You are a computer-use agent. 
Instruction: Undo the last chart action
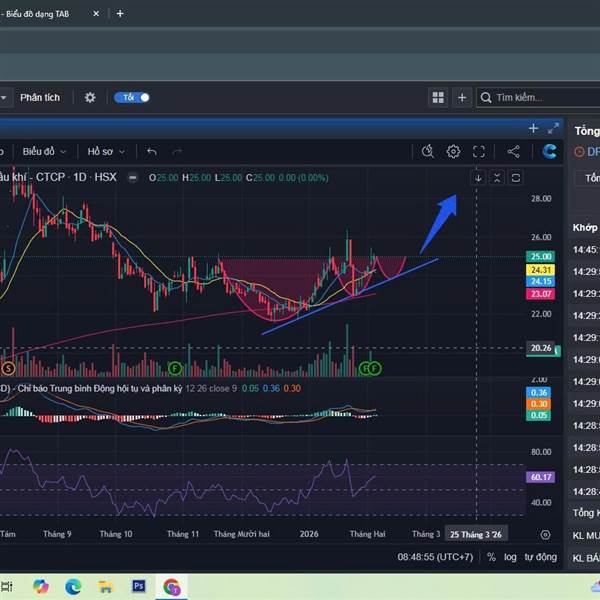click(x=152, y=151)
